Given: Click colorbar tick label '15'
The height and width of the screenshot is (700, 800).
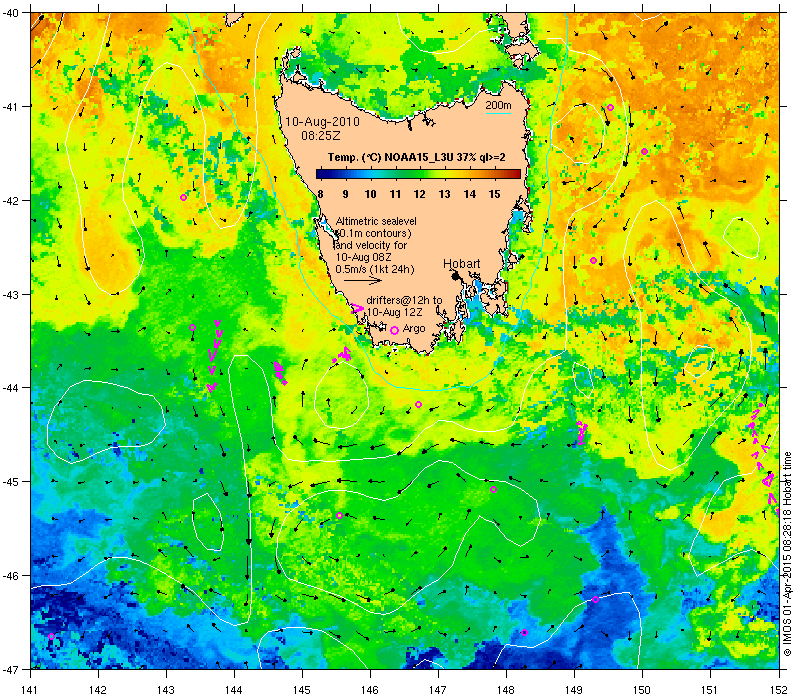Looking at the screenshot, I should pos(494,194).
